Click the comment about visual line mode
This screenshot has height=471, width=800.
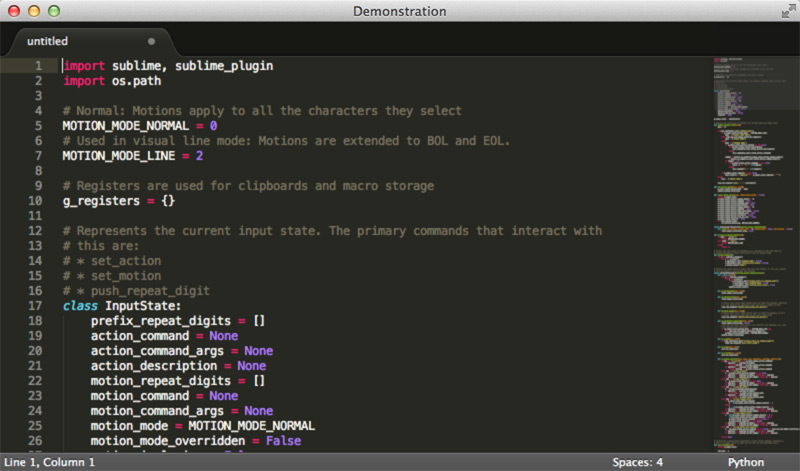[286, 141]
